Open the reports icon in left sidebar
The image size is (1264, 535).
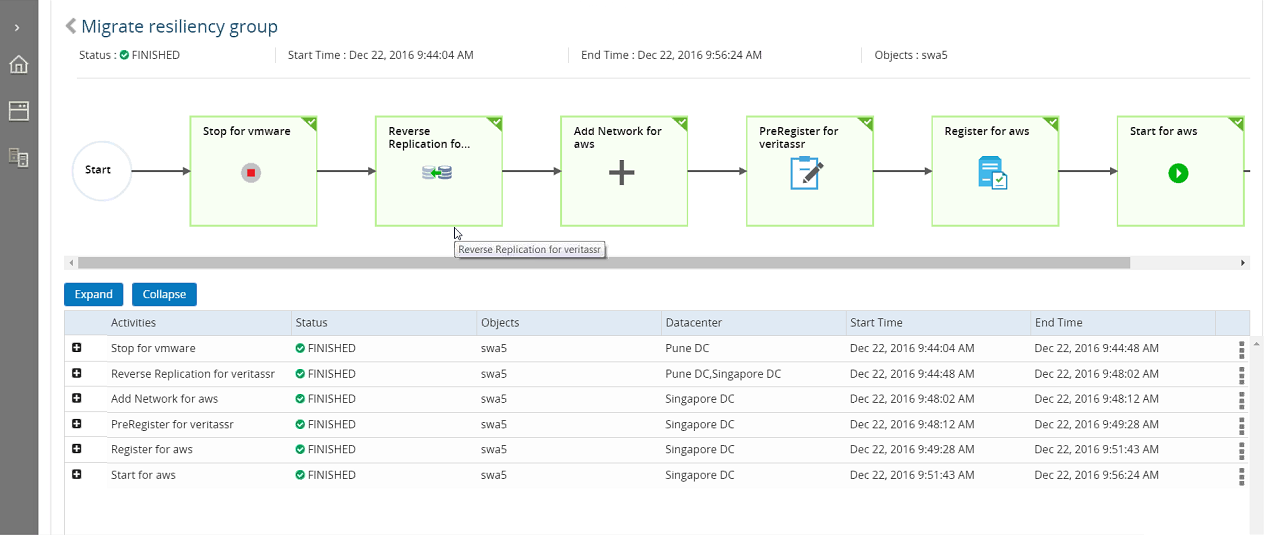[x=18, y=157]
